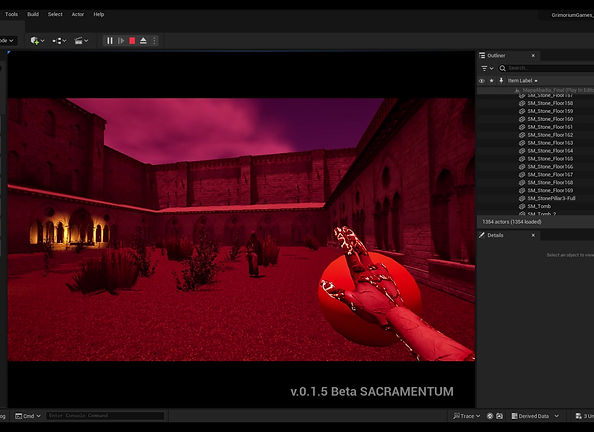The image size is (594, 432).
Task: Select SM_Stone_Floor167 in the Outliner
Action: (536, 175)
